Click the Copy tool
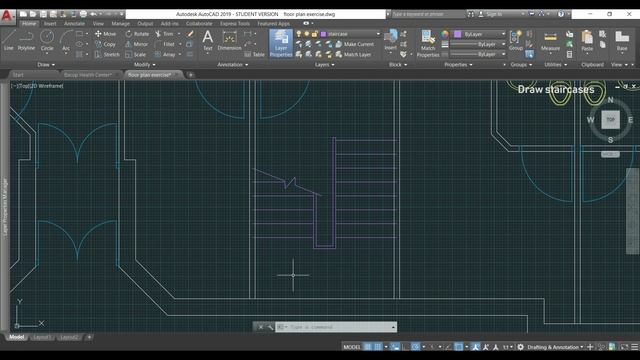640x360 pixels. tap(105, 44)
